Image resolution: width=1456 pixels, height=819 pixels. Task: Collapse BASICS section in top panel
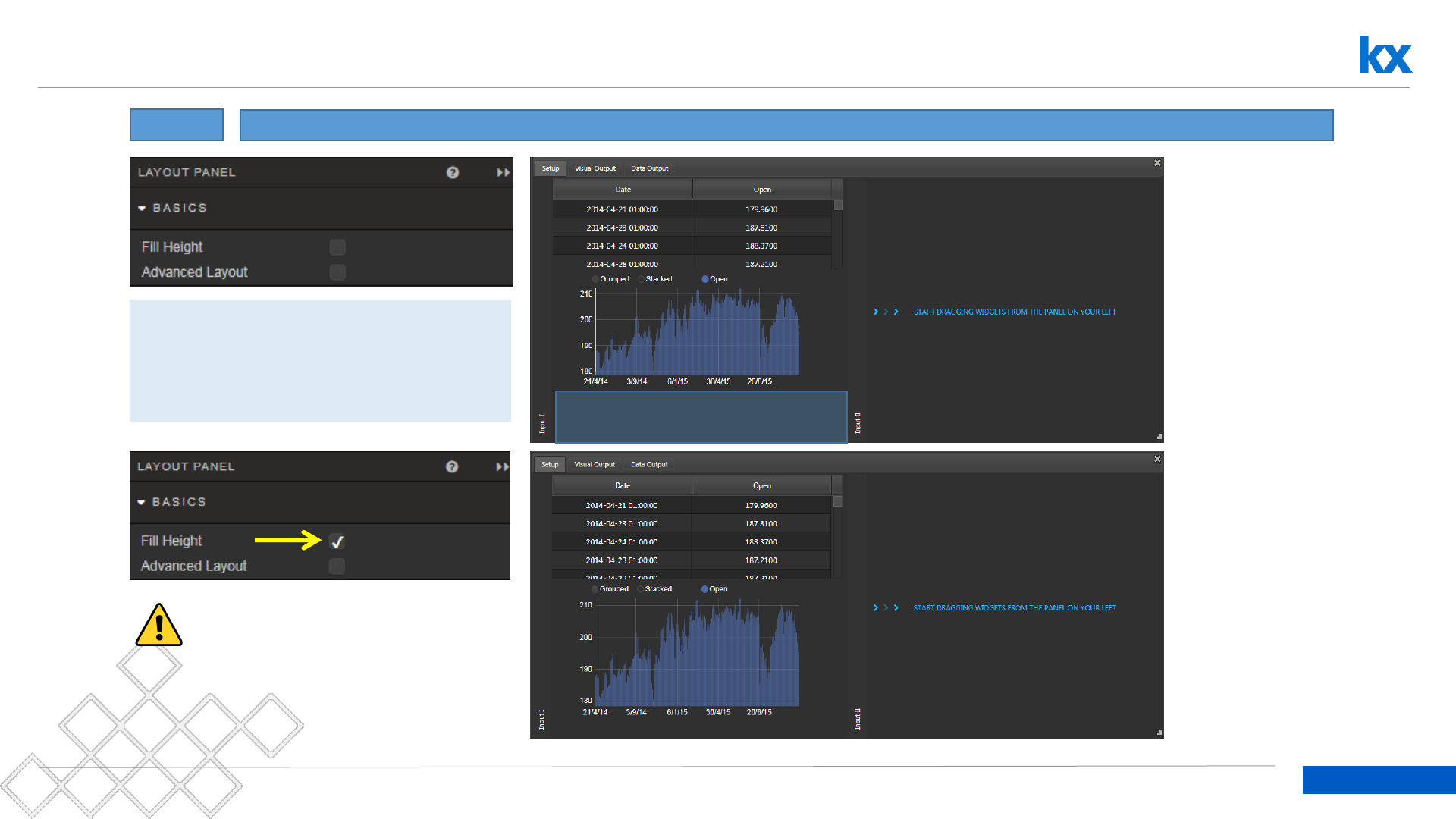pyautogui.click(x=142, y=208)
